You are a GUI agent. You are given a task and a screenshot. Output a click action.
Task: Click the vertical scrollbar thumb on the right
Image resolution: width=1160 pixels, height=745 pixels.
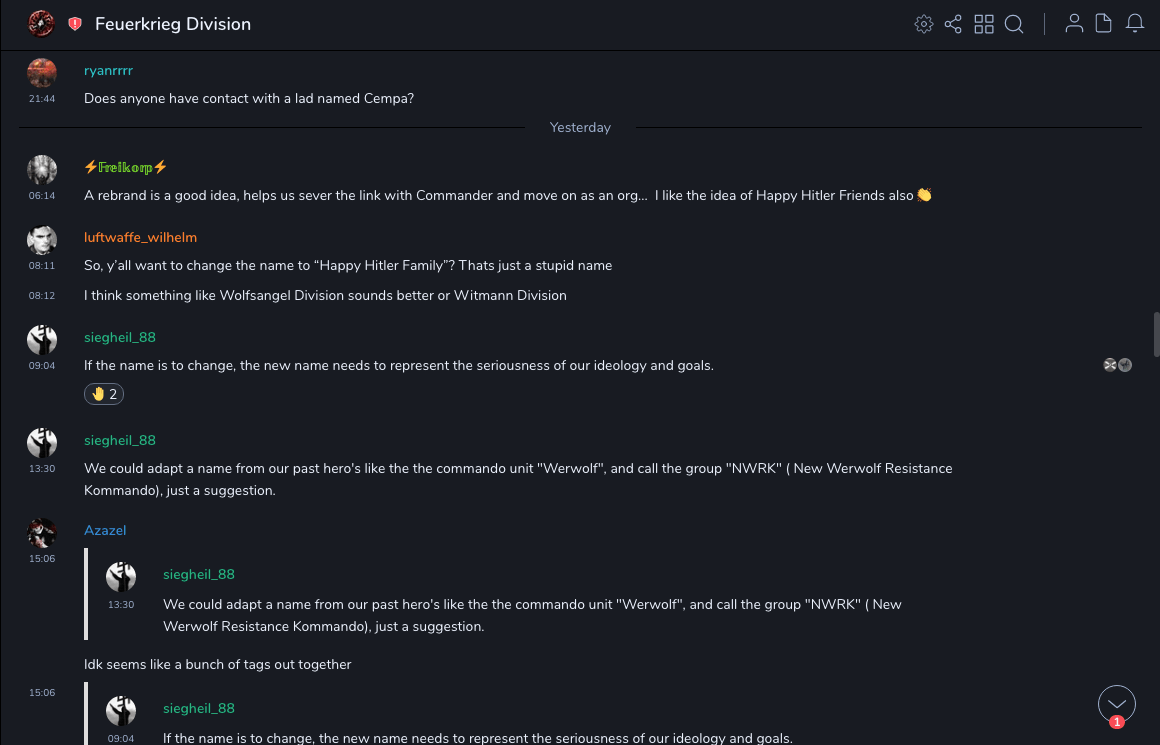click(1156, 335)
